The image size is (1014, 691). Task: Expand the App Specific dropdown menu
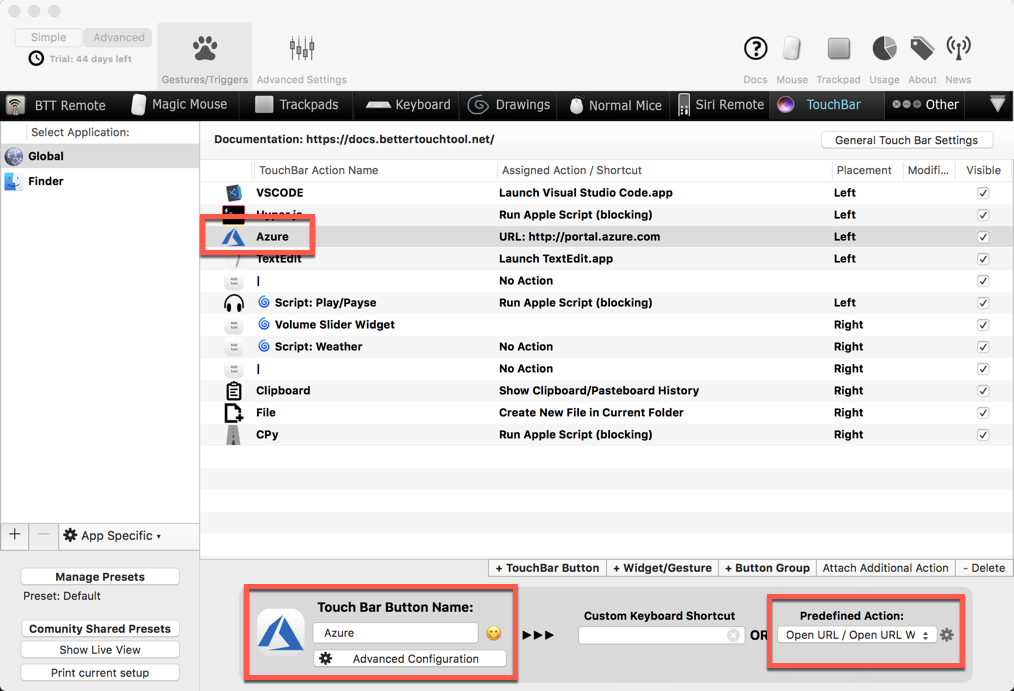(x=114, y=535)
